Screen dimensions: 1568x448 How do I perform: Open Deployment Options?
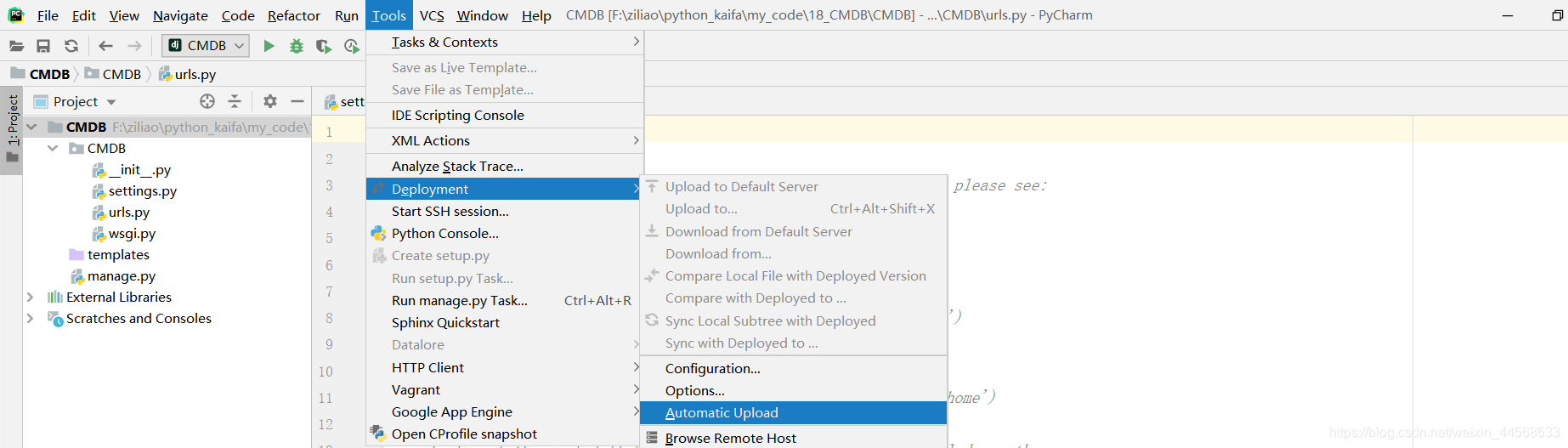pyautogui.click(x=793, y=390)
